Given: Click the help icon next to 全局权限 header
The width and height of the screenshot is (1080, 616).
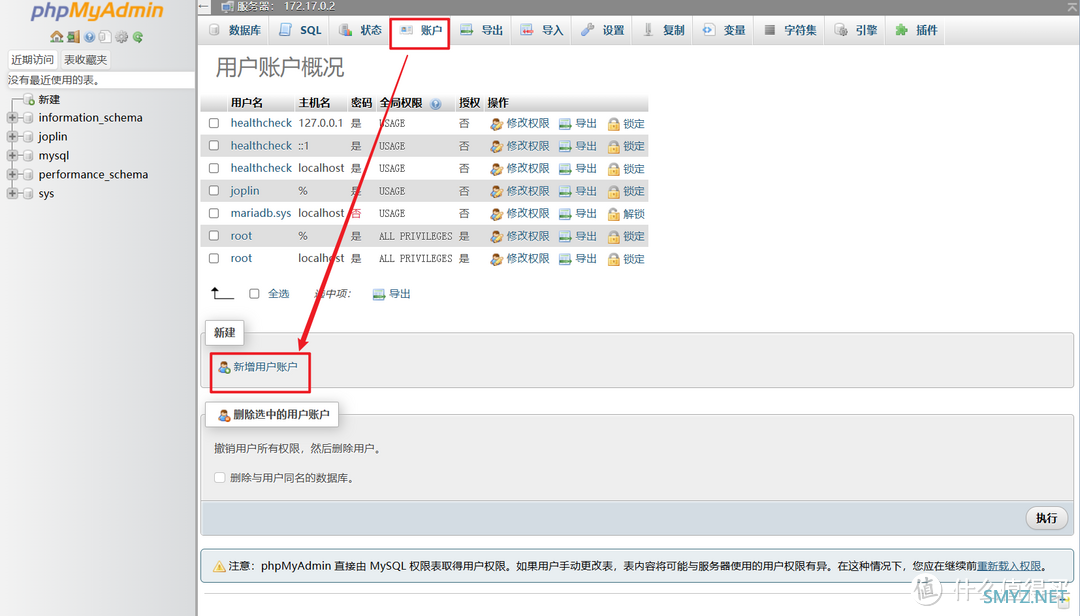Looking at the screenshot, I should (435, 104).
